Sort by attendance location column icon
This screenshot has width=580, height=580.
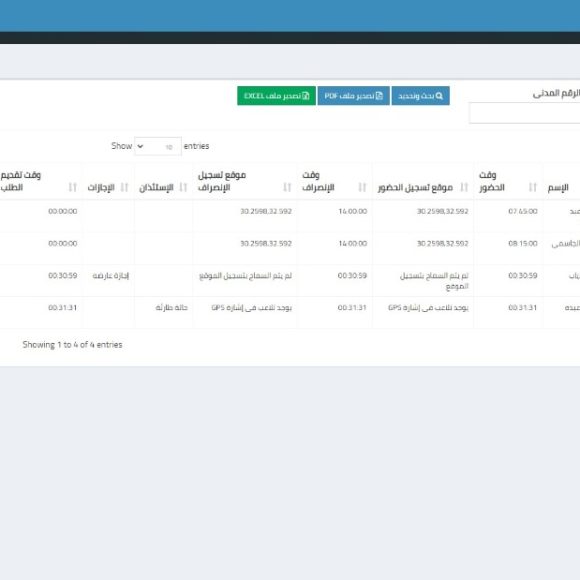pyautogui.click(x=464, y=188)
